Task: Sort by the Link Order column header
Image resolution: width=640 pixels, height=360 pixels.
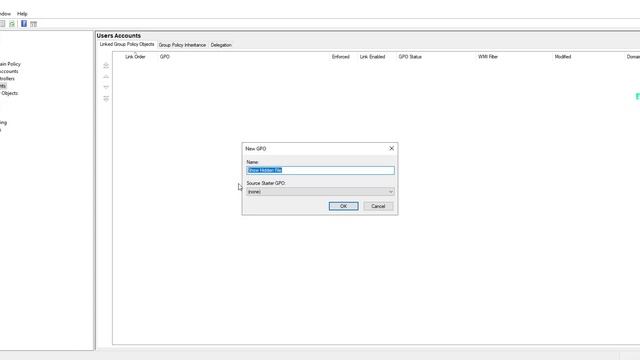Action: click(135, 57)
